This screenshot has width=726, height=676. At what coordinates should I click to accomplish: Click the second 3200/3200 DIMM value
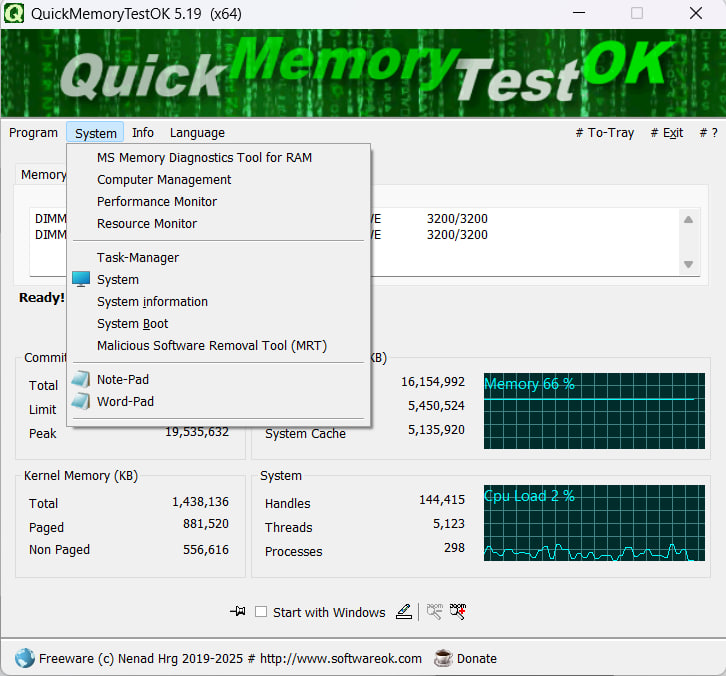457,235
